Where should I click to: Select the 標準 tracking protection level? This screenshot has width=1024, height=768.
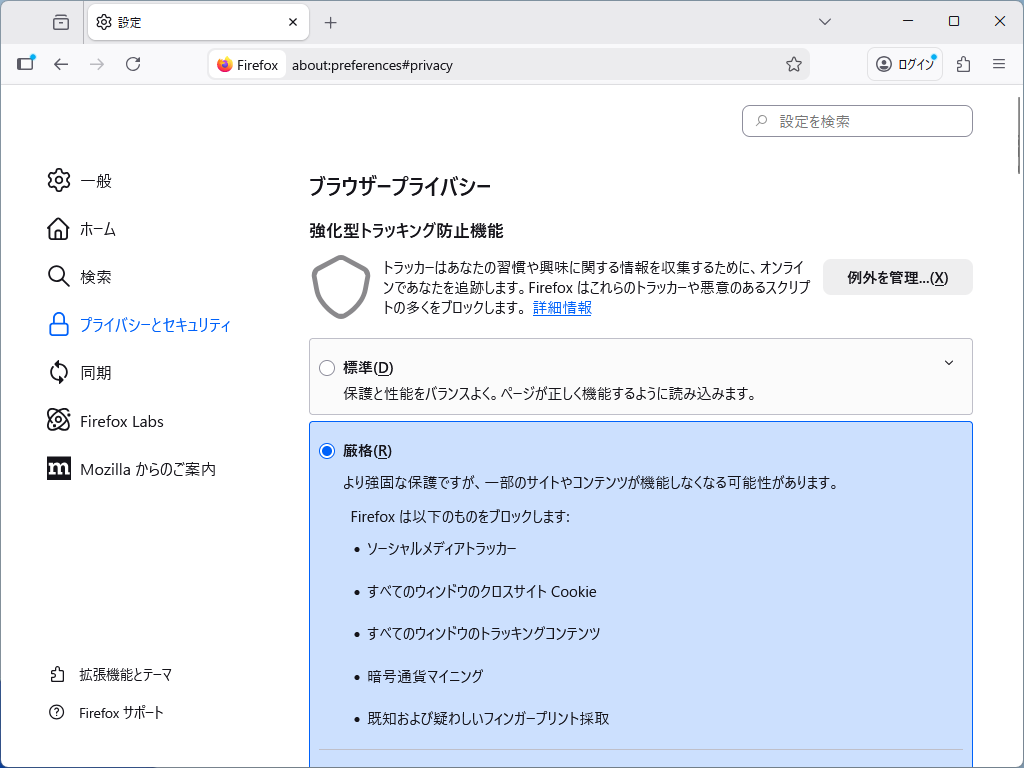327,367
